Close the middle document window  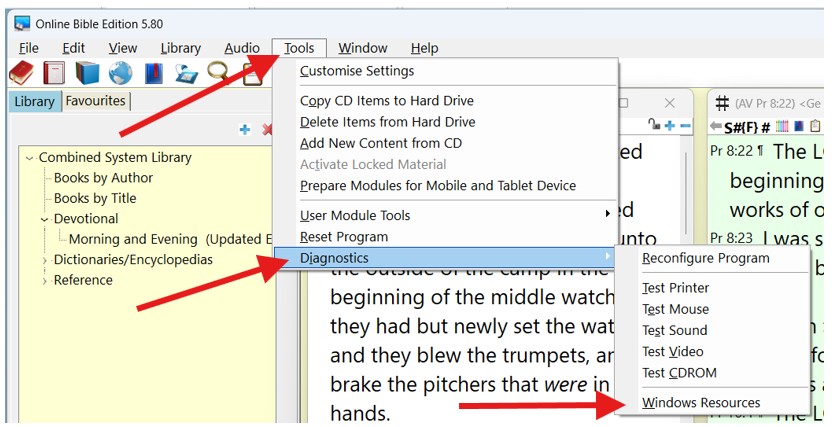[670, 103]
